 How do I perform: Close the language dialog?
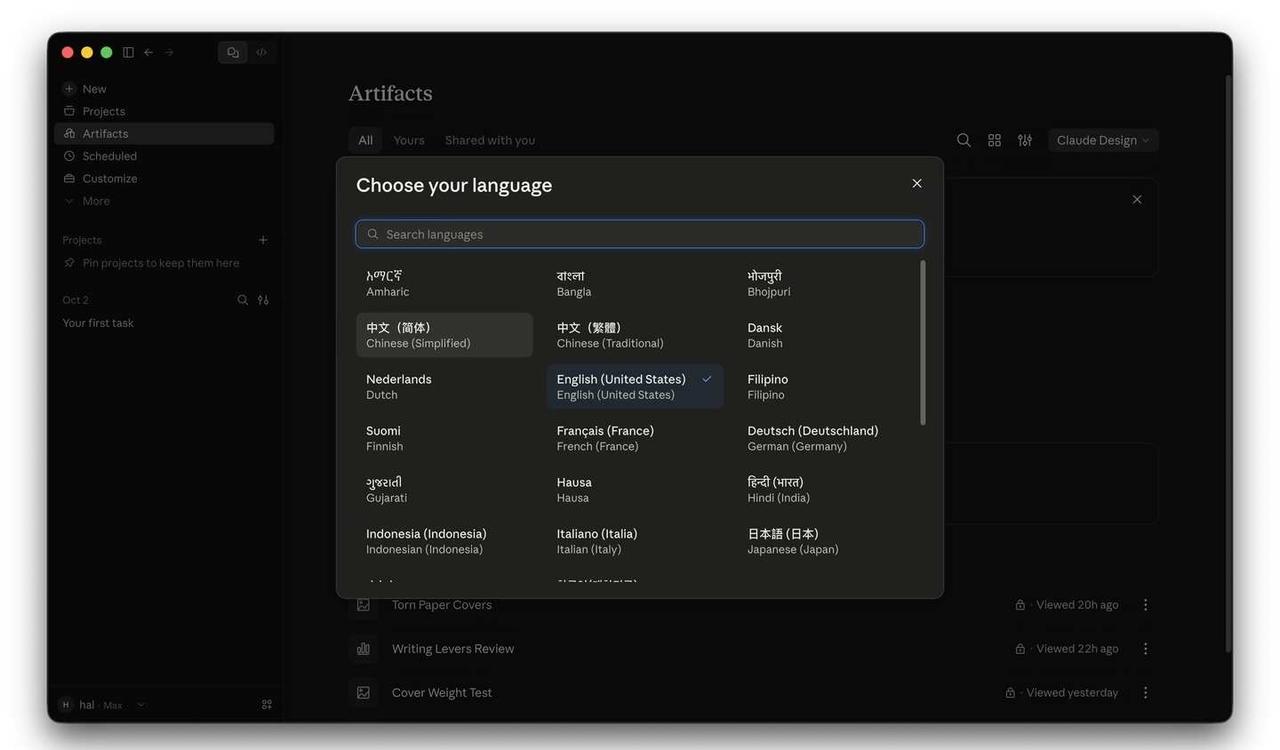pyautogui.click(x=917, y=184)
